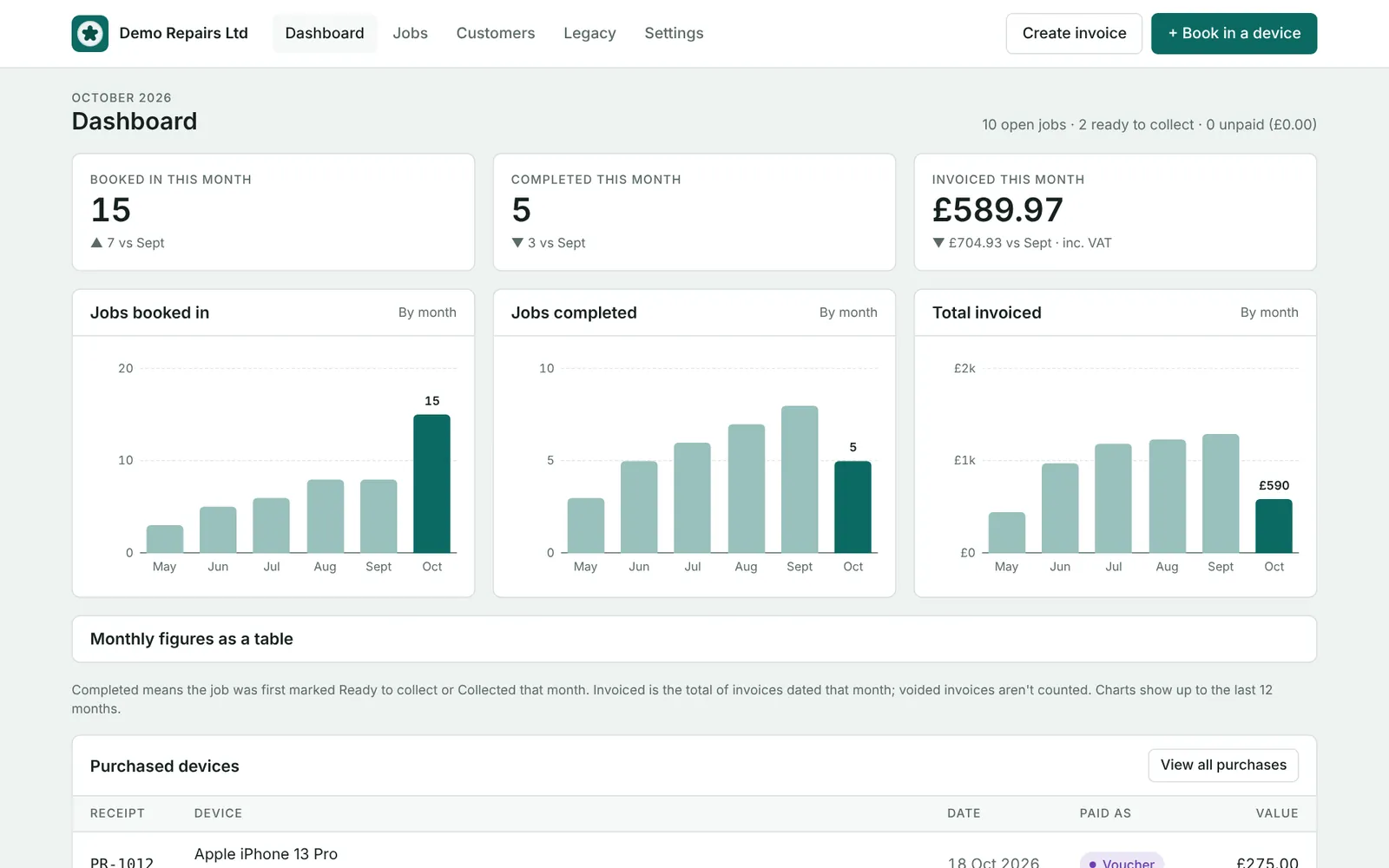Click the Sept bar in Jobs completed chart
1389x868 pixels.
800,479
